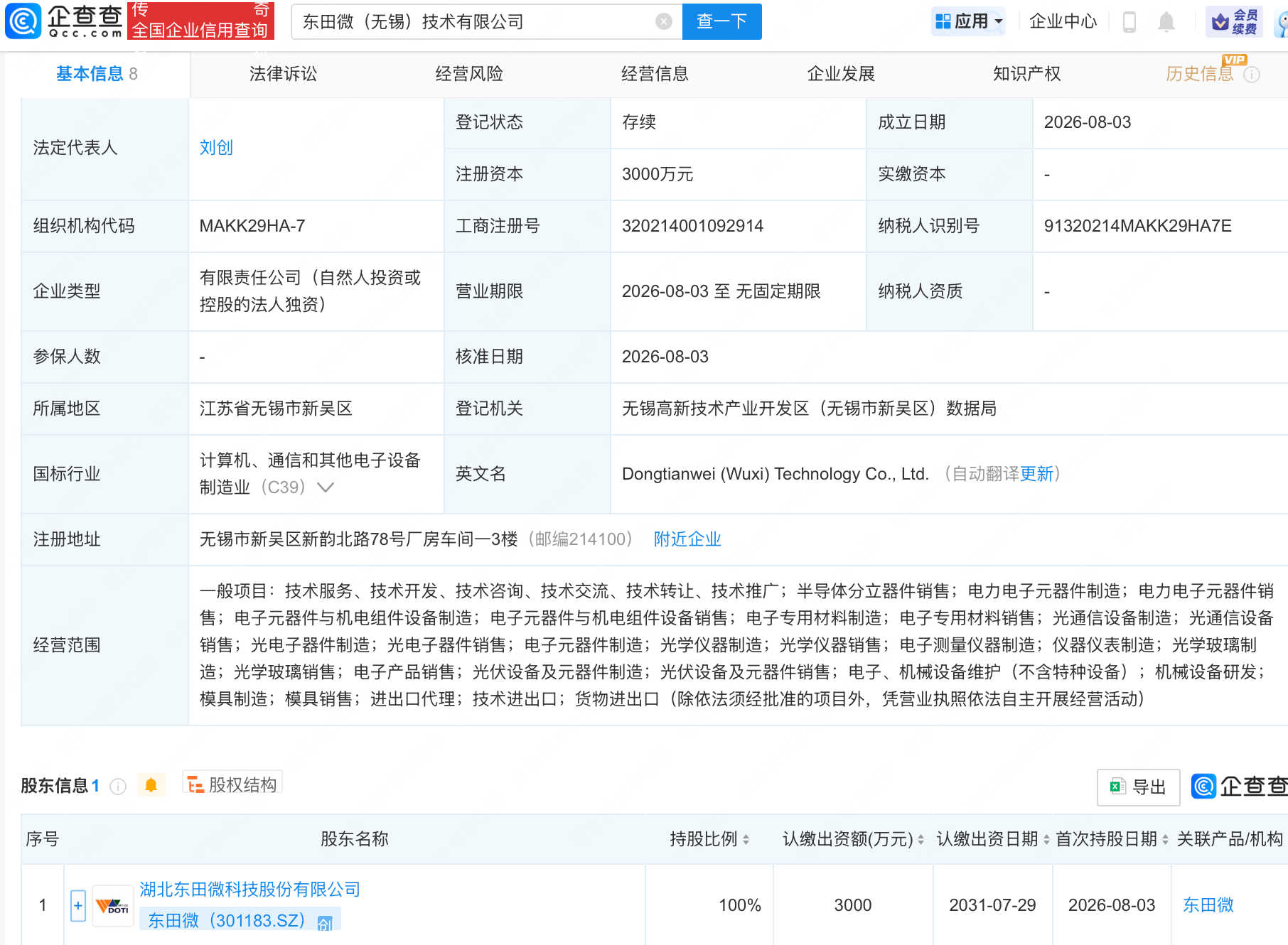1288x945 pixels.
Task: Click the English name Dongtianwei (Wuxi) Technology Co., Ltd.
Action: [x=775, y=474]
